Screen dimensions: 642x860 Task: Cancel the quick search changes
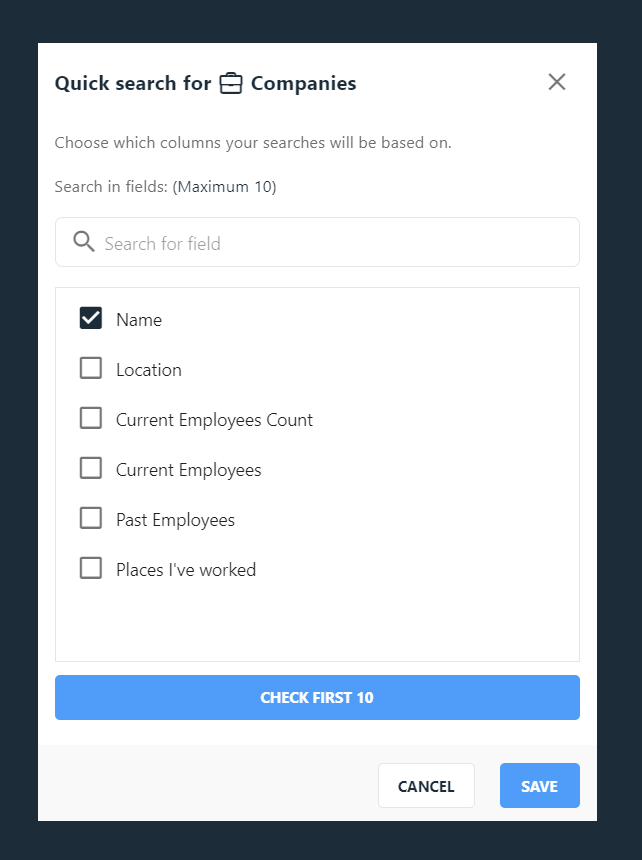[x=426, y=785]
